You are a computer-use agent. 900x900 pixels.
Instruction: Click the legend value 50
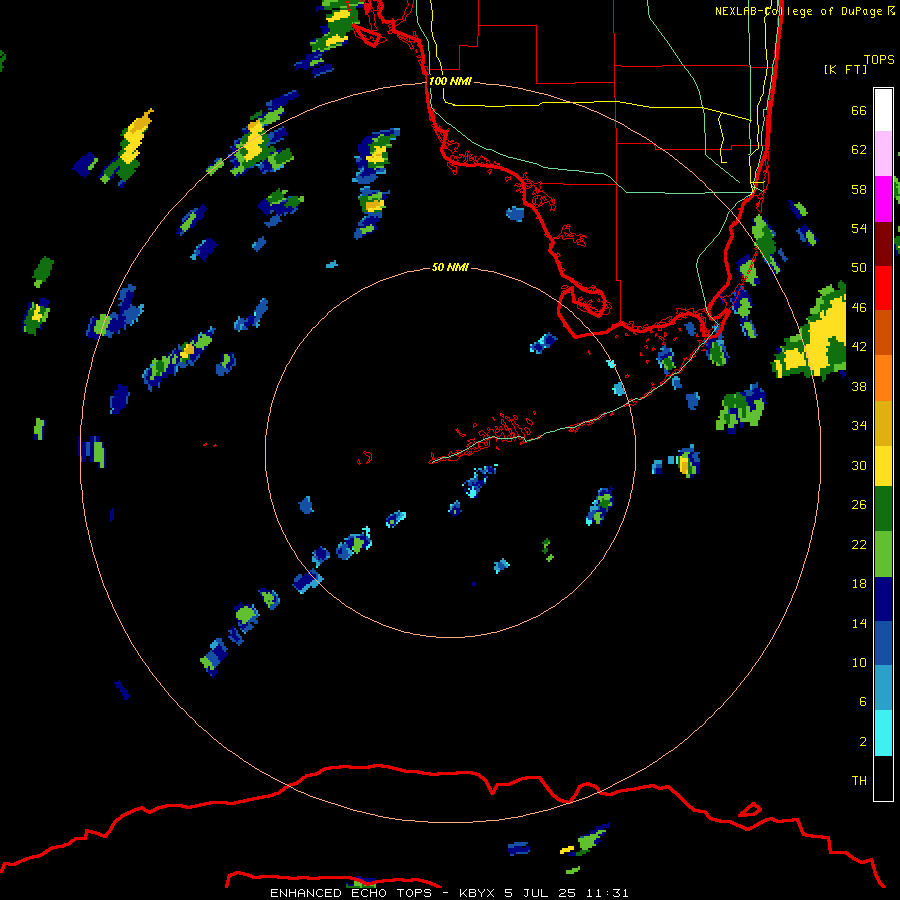point(859,268)
